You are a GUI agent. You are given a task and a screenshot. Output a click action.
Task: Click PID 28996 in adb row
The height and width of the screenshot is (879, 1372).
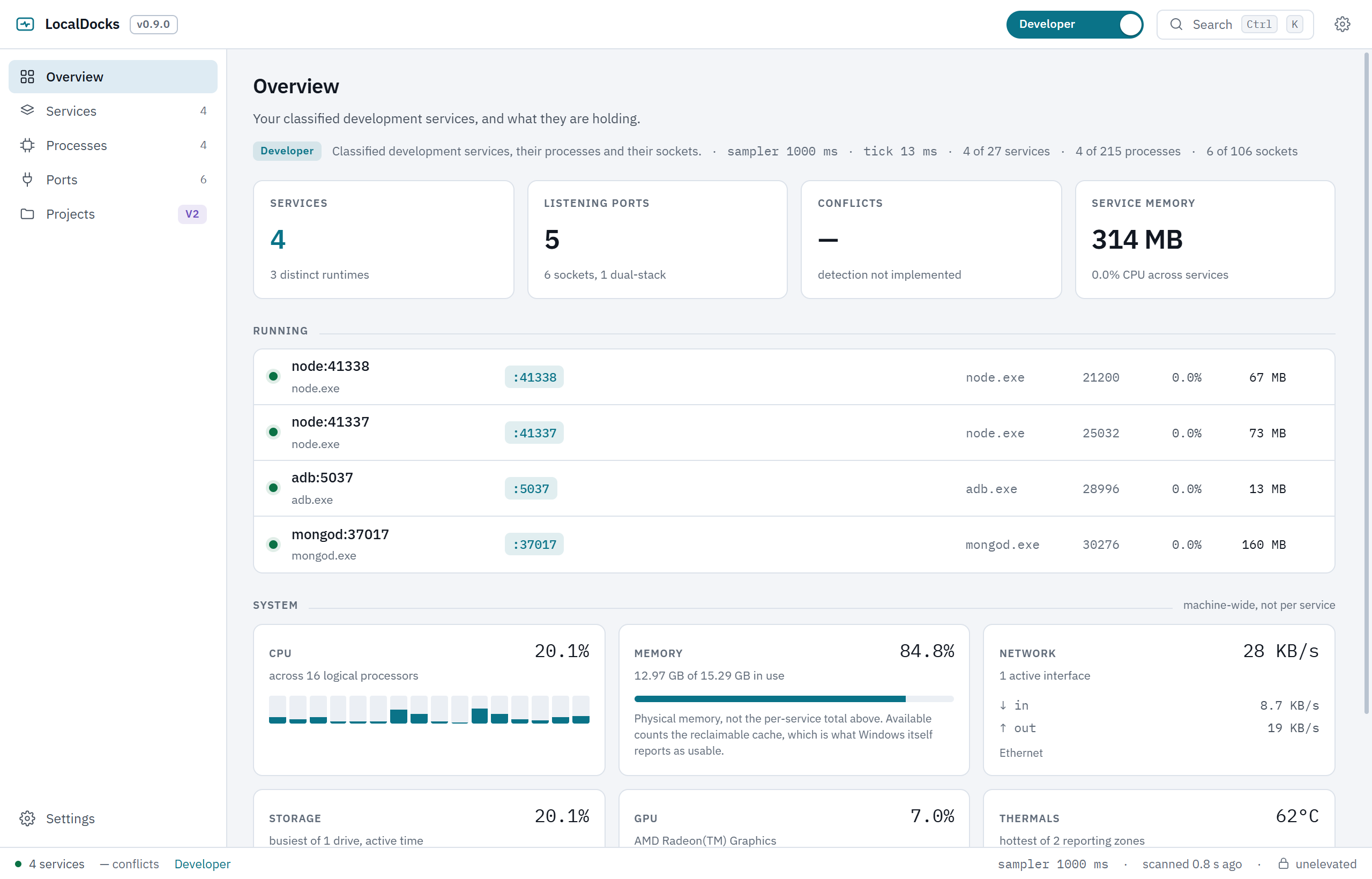(x=1100, y=488)
